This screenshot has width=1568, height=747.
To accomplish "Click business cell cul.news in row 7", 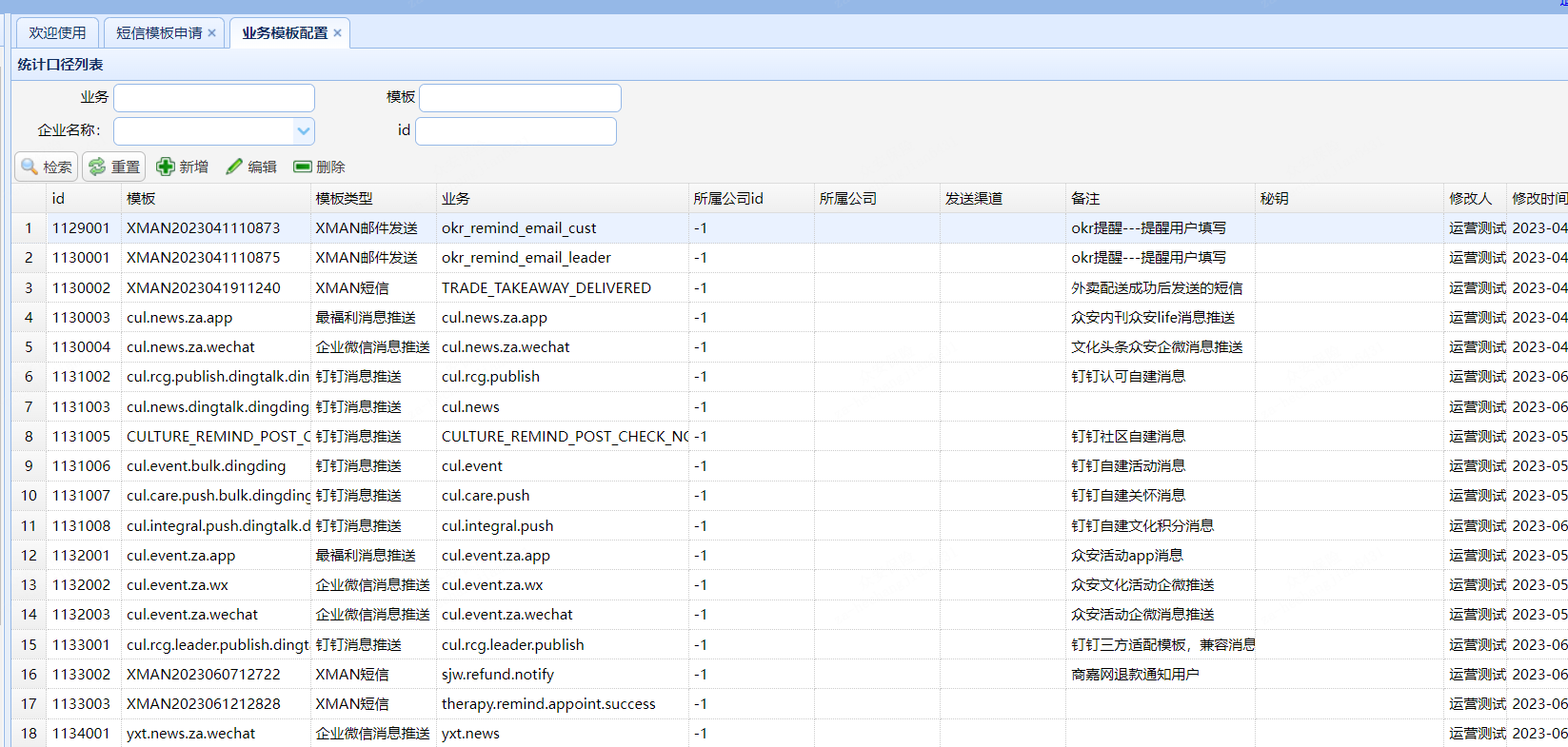I will click(x=563, y=406).
